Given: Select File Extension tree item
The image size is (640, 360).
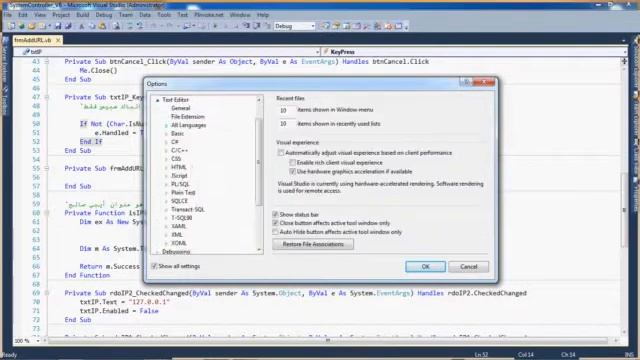Looking at the screenshot, I should pyautogui.click(x=188, y=117).
